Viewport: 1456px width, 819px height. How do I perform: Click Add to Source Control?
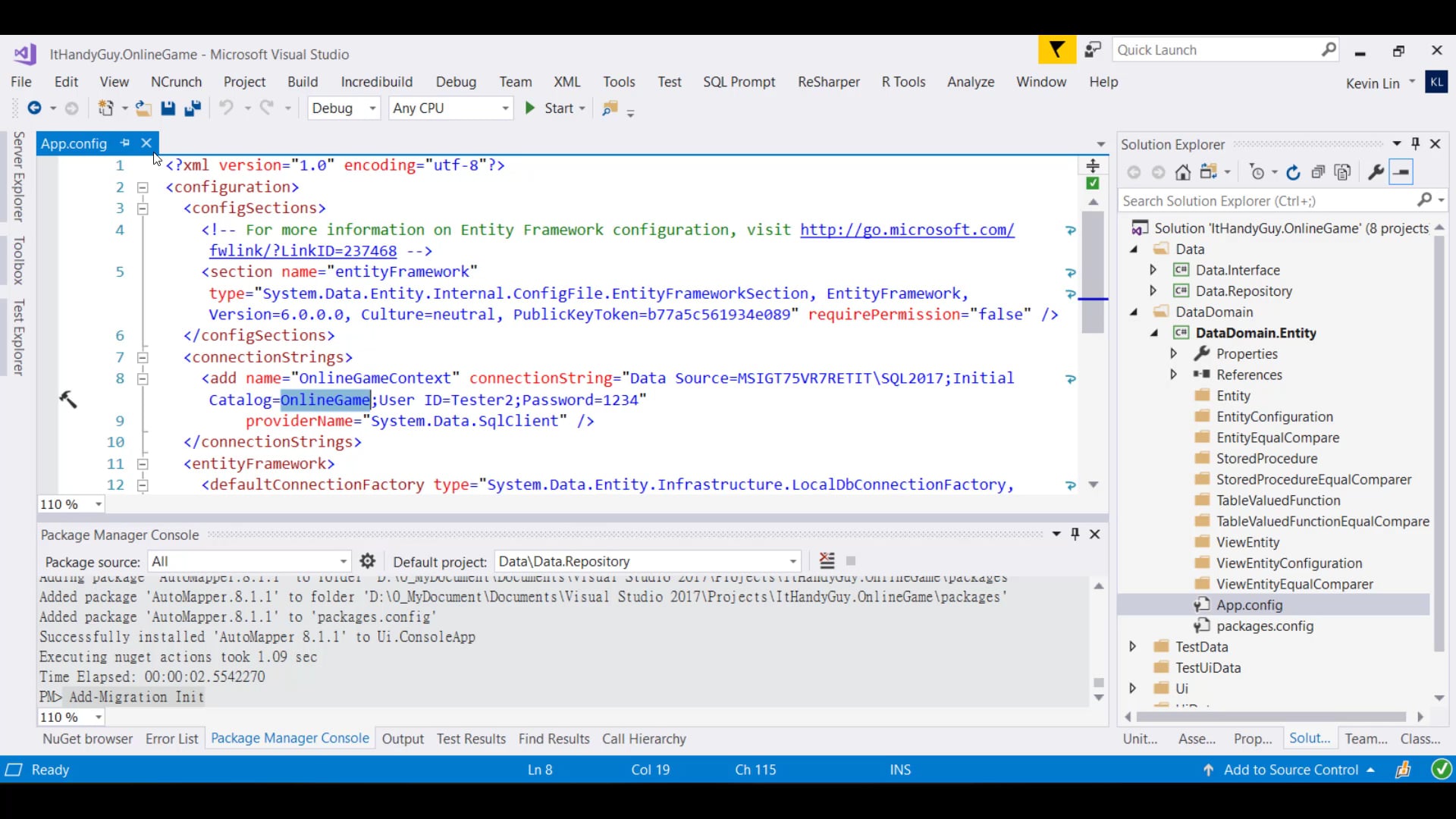1291,770
